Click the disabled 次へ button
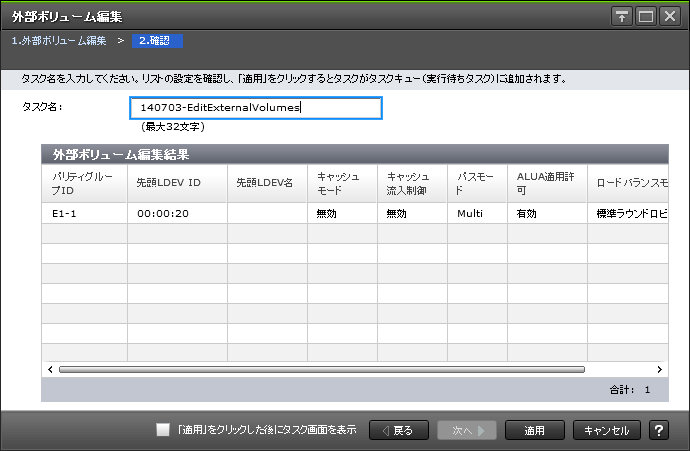This screenshot has height=451, width=690. (467, 430)
